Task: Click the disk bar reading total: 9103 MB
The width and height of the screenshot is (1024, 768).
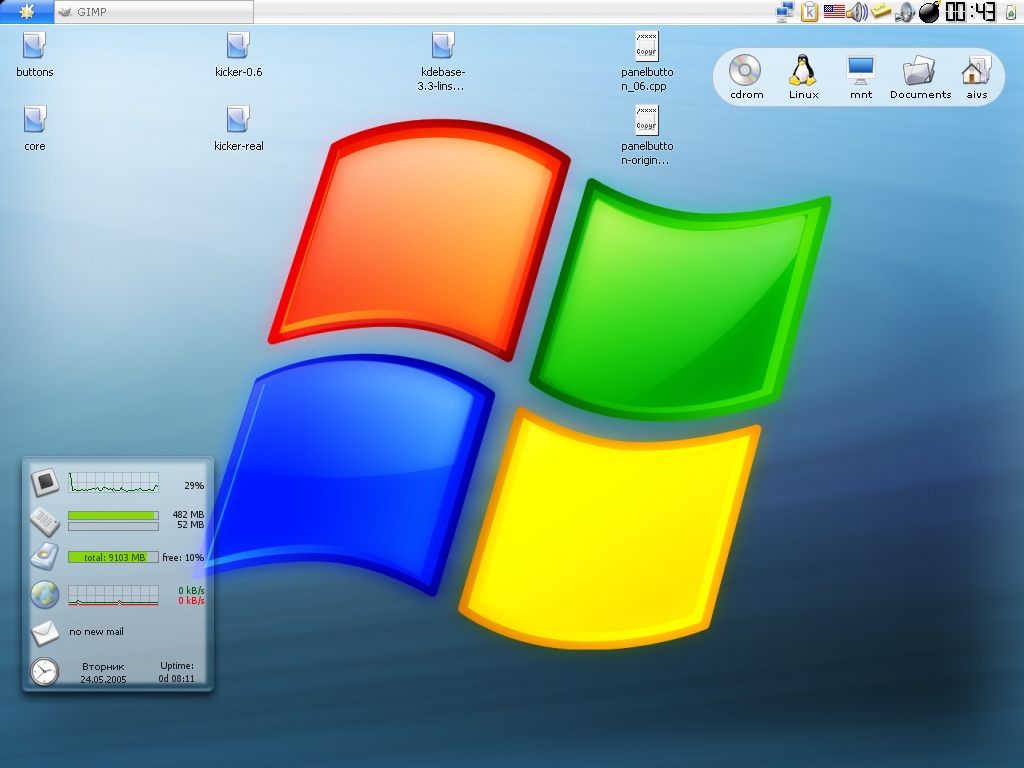Action: 113,557
